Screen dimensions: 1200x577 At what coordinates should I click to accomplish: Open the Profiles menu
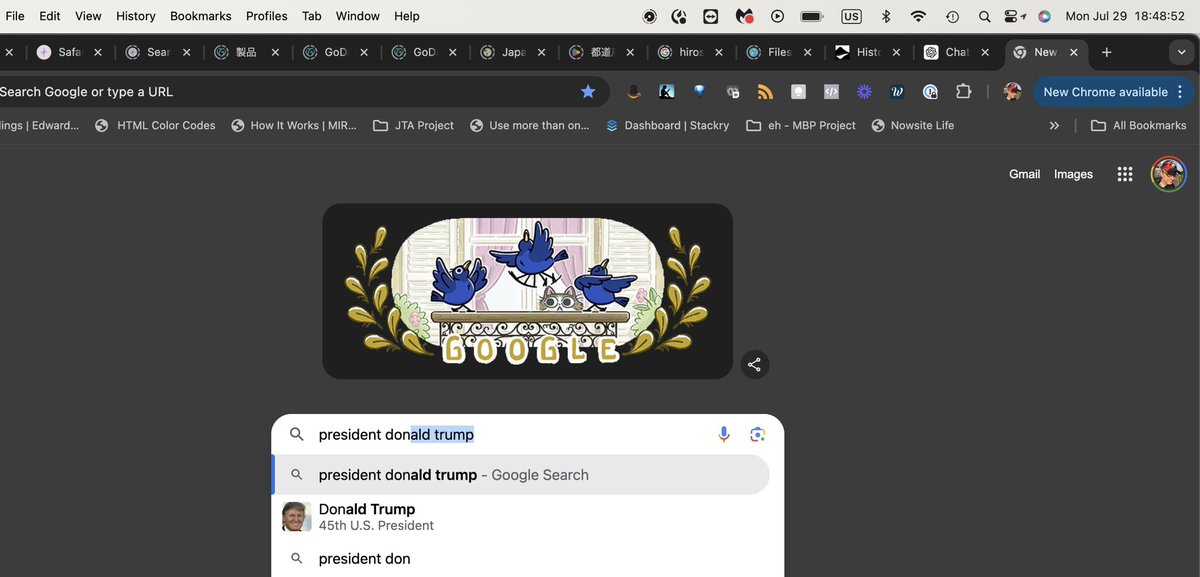click(x=267, y=16)
